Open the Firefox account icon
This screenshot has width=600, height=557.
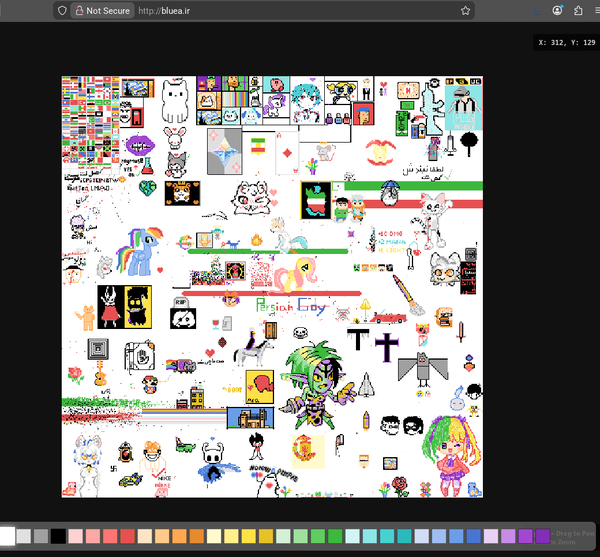[557, 10]
